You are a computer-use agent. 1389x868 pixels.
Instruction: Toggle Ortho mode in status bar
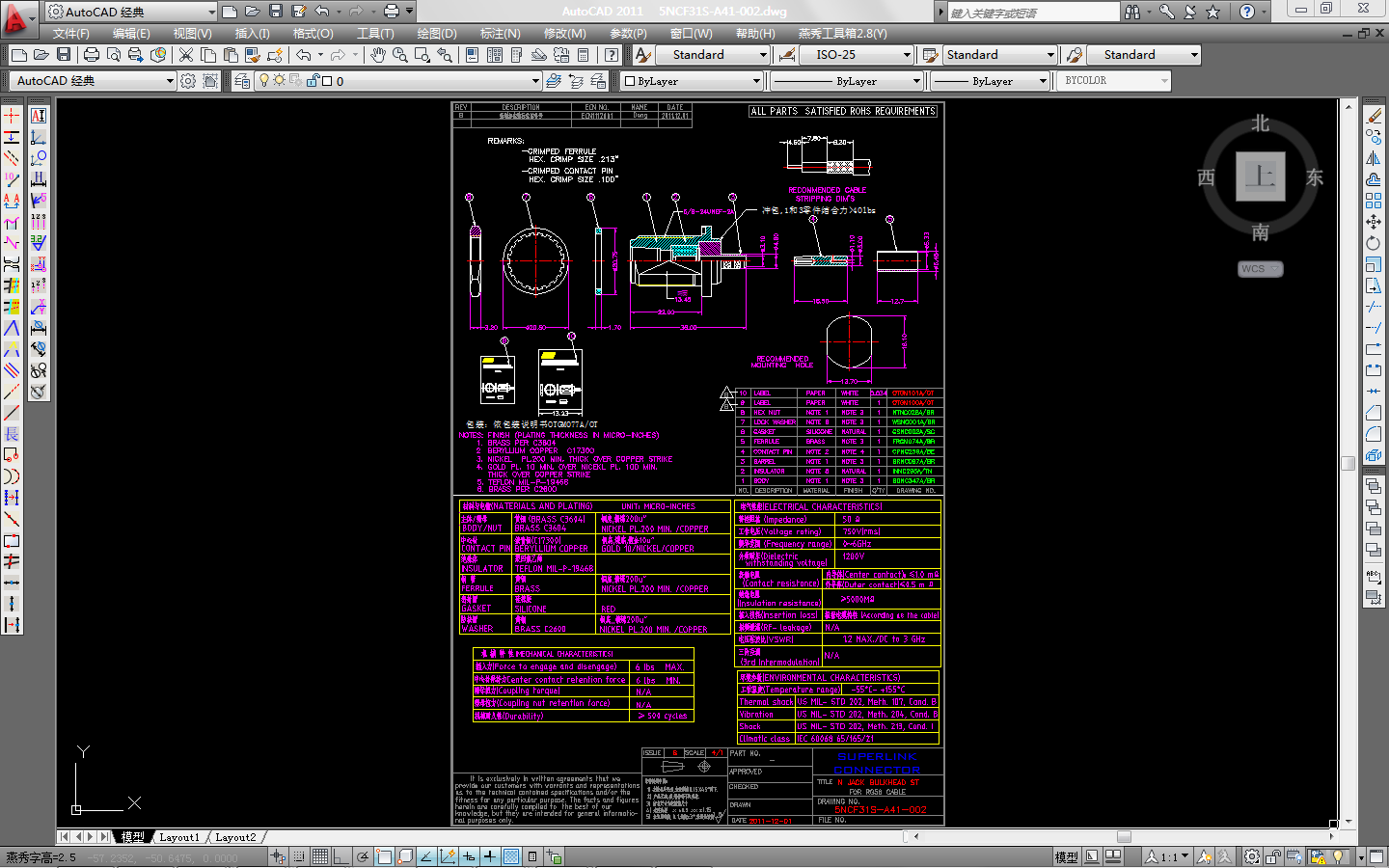(341, 856)
